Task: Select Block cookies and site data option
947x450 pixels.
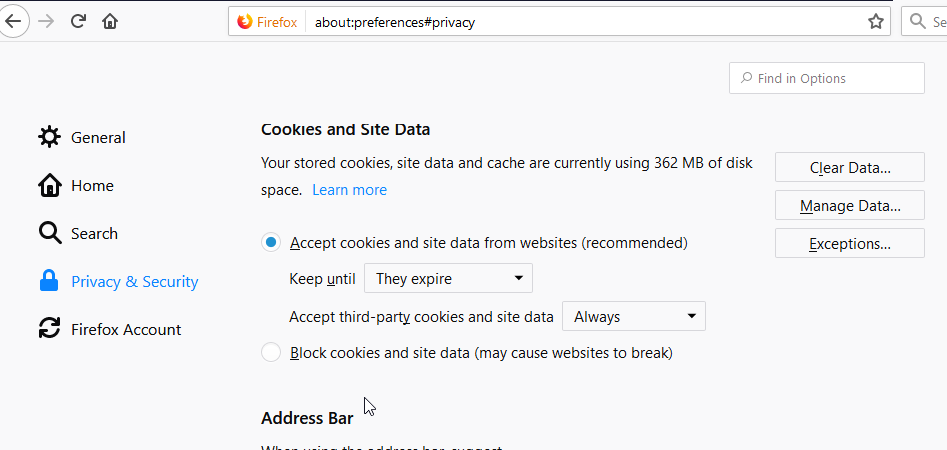Action: [271, 352]
